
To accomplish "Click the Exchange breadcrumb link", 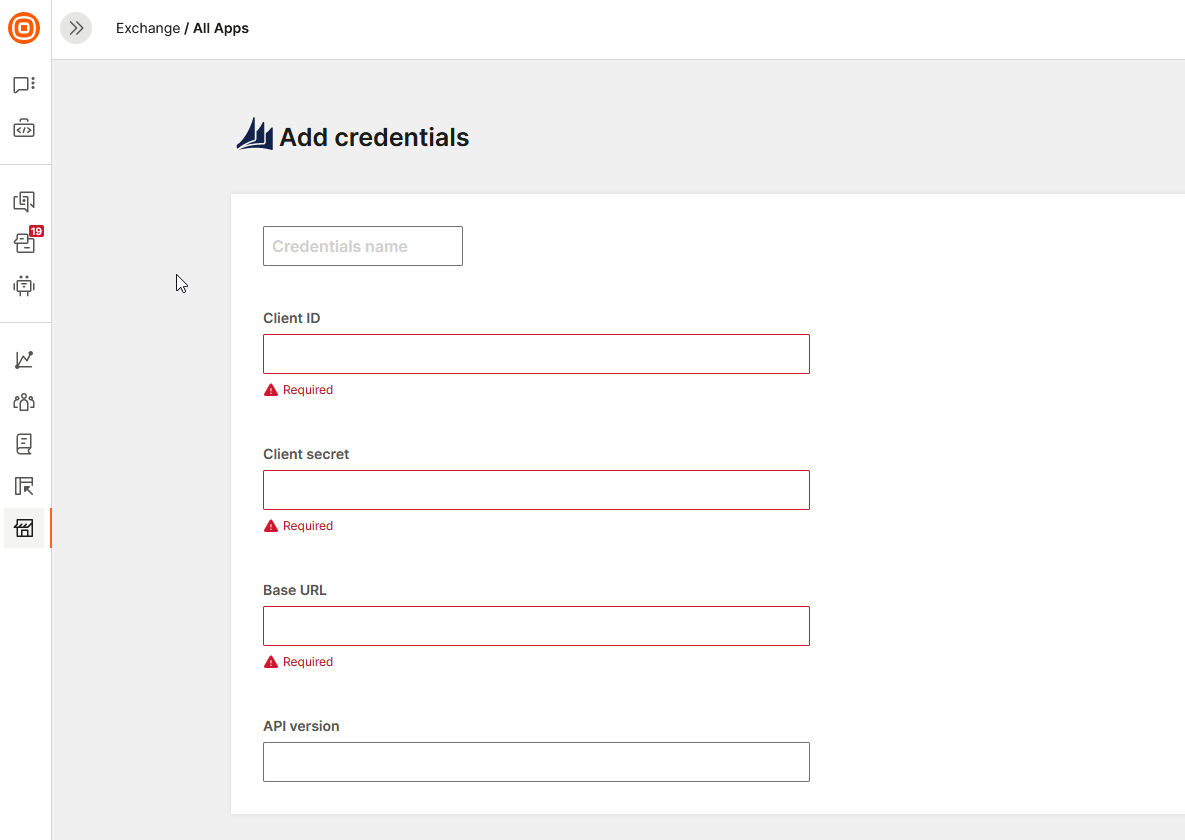I will 148,28.
